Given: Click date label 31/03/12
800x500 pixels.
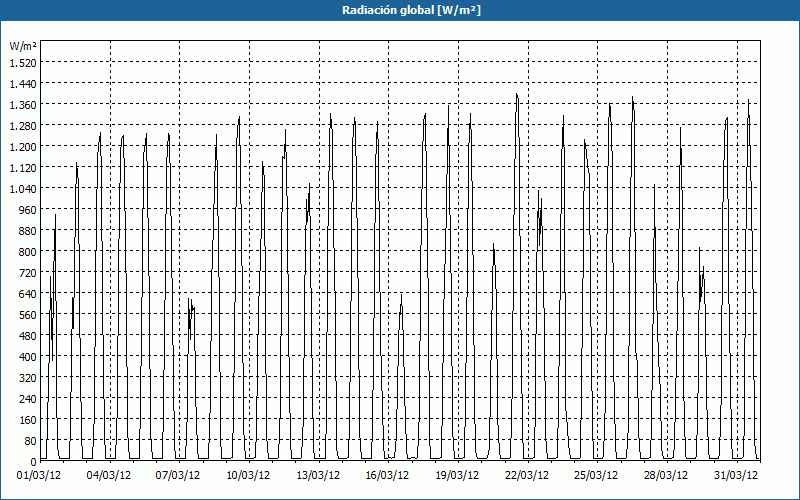Looking at the screenshot, I should click(736, 476).
